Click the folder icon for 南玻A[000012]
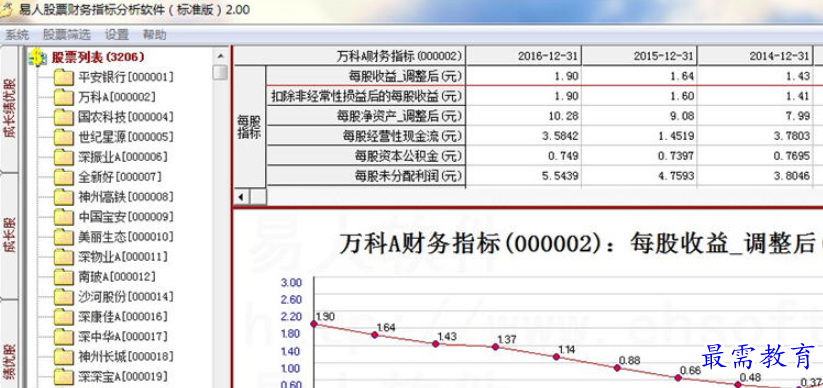 coord(64,277)
